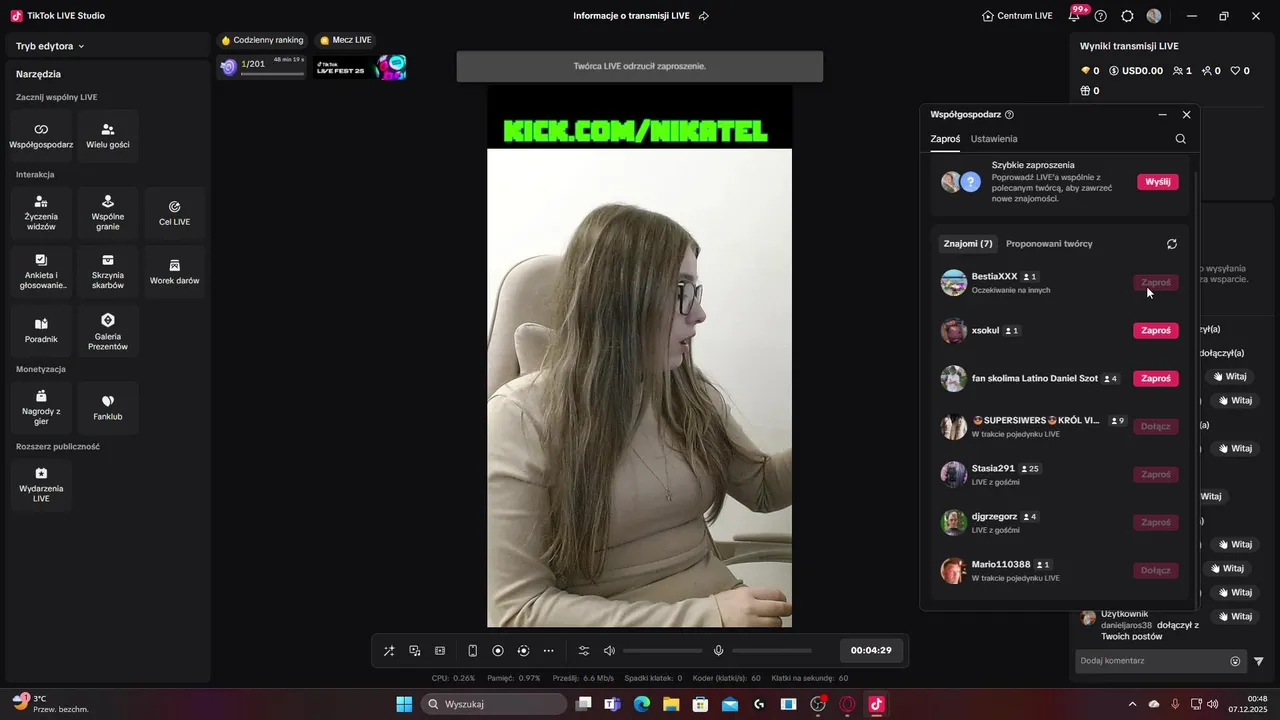Open Microsoft Edge from taskbar
Viewport: 1280px width, 720px height.
tap(642, 704)
